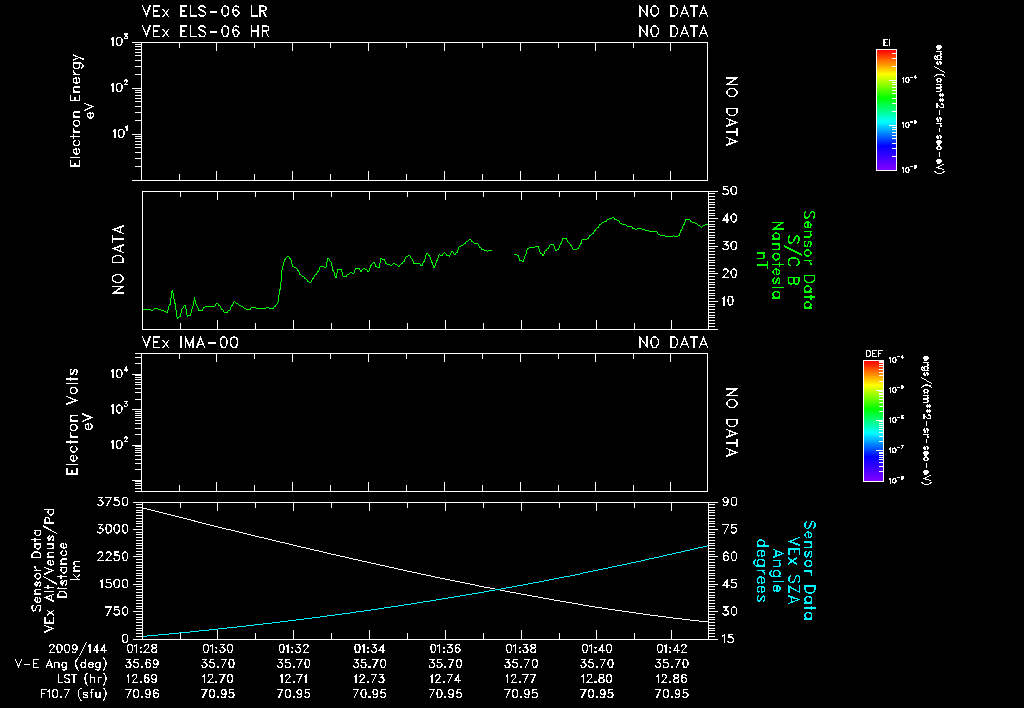Click the 75 degree SZA tick label
This screenshot has height=708, width=1024.
[x=729, y=529]
